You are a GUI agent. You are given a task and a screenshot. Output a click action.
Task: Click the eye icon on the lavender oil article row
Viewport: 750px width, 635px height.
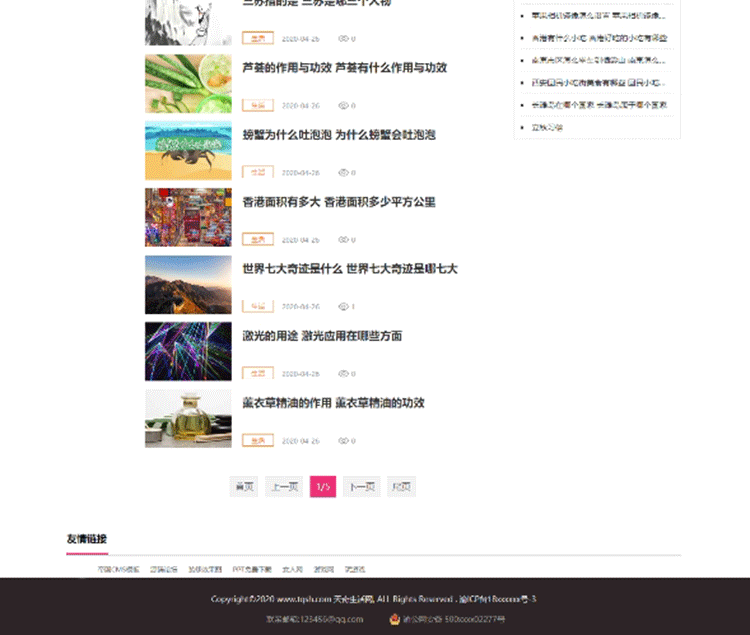(x=343, y=440)
